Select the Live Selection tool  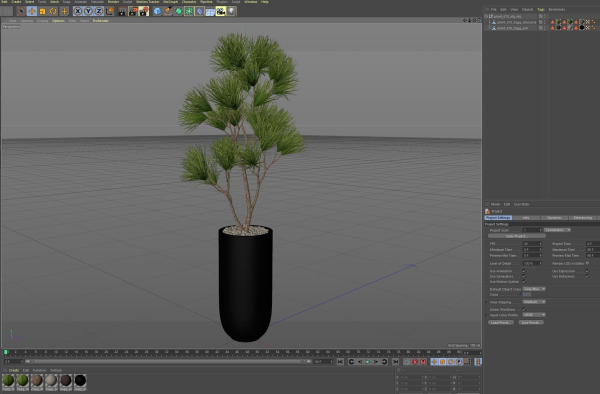[21, 11]
